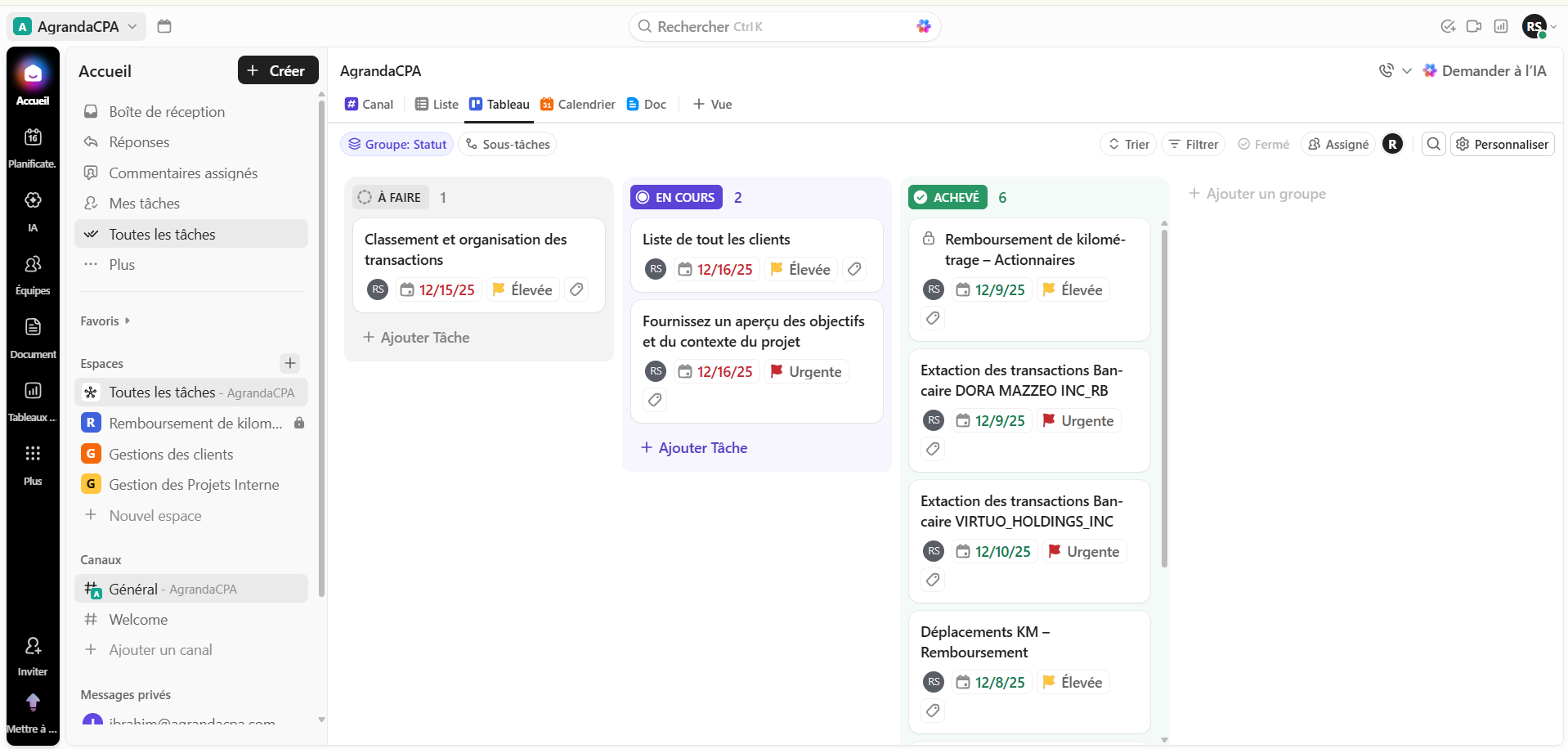Switch to the Liste view tab

[x=437, y=104]
